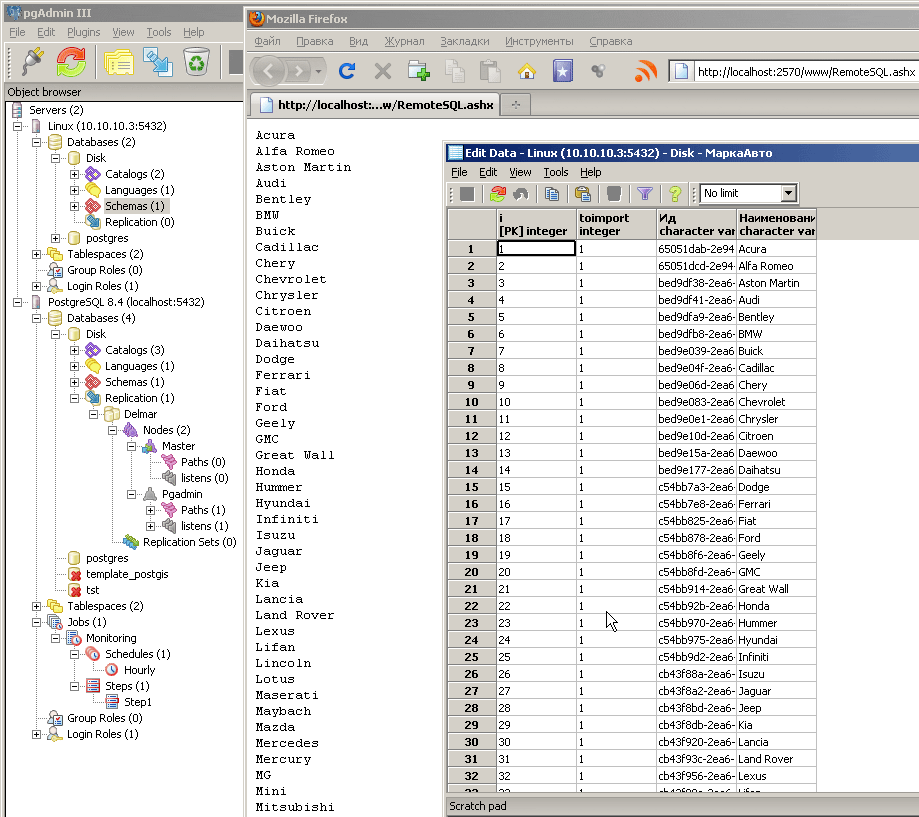Click 'Mitsubishi' in the Firefox page
The image size is (919, 817).
(295, 807)
